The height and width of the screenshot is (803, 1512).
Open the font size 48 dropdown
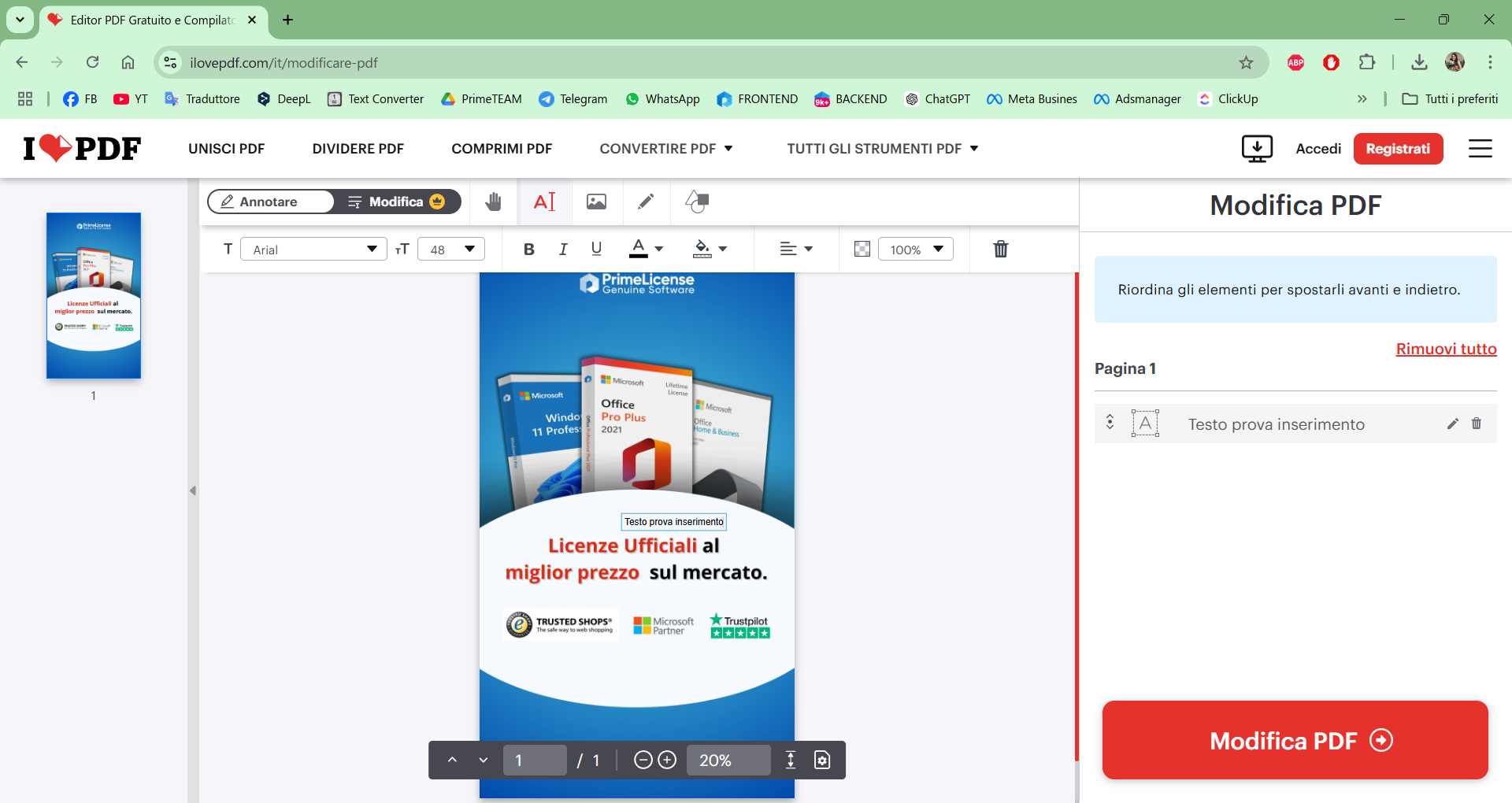click(451, 249)
